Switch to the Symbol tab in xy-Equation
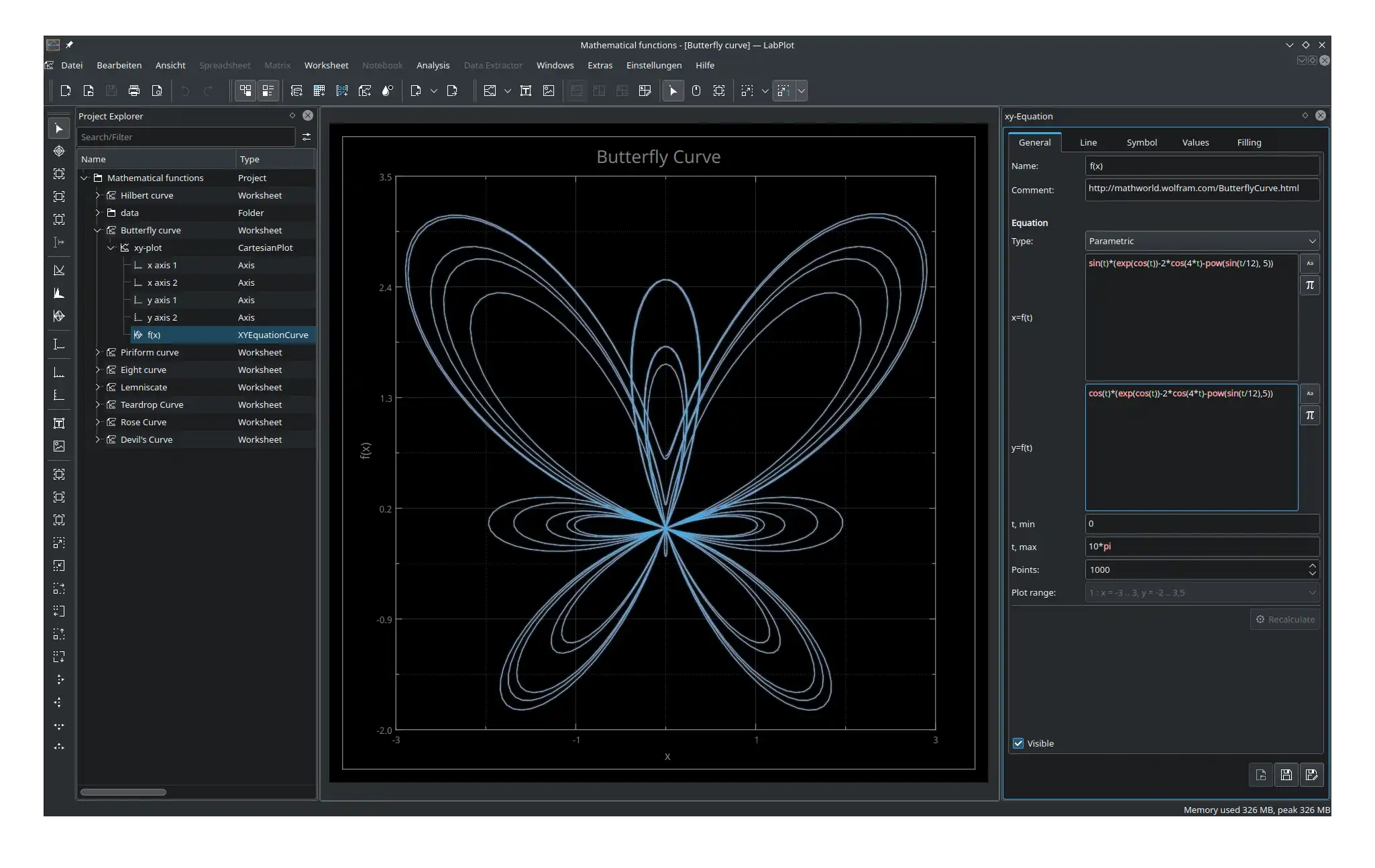 pos(1141,141)
